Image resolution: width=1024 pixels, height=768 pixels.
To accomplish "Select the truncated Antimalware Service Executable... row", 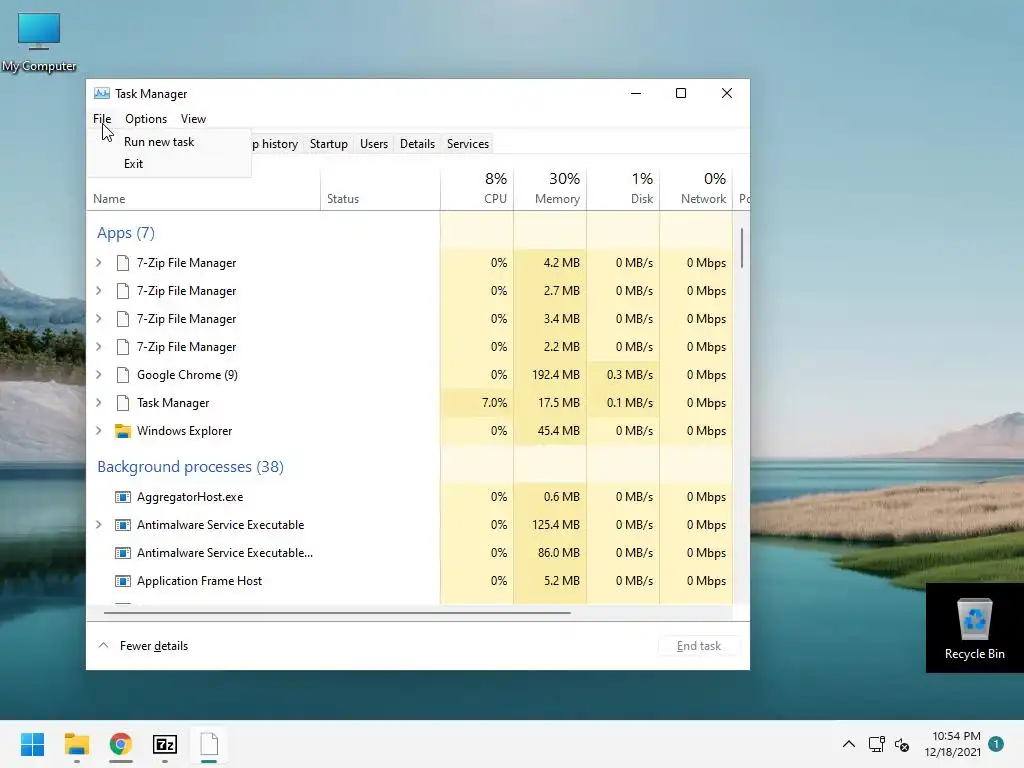I will (409, 553).
